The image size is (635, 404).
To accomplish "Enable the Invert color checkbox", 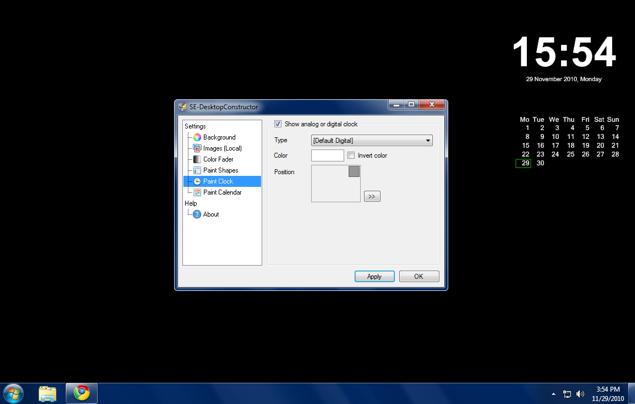I will pos(351,156).
